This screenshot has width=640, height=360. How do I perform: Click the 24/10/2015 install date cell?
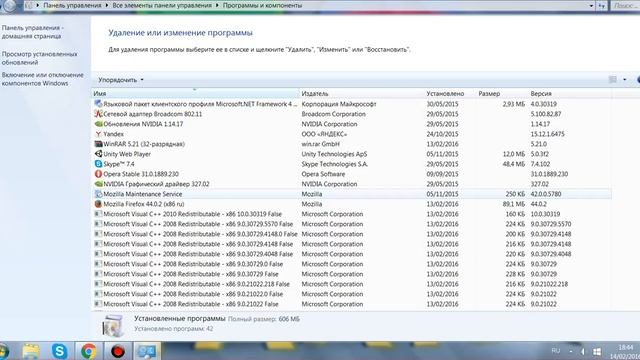click(x=442, y=134)
